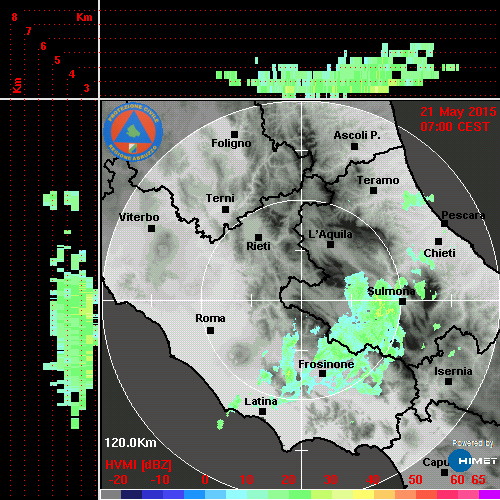The height and width of the screenshot is (500, 500).
Task: Click the Pescara city marker
Action: point(445,223)
